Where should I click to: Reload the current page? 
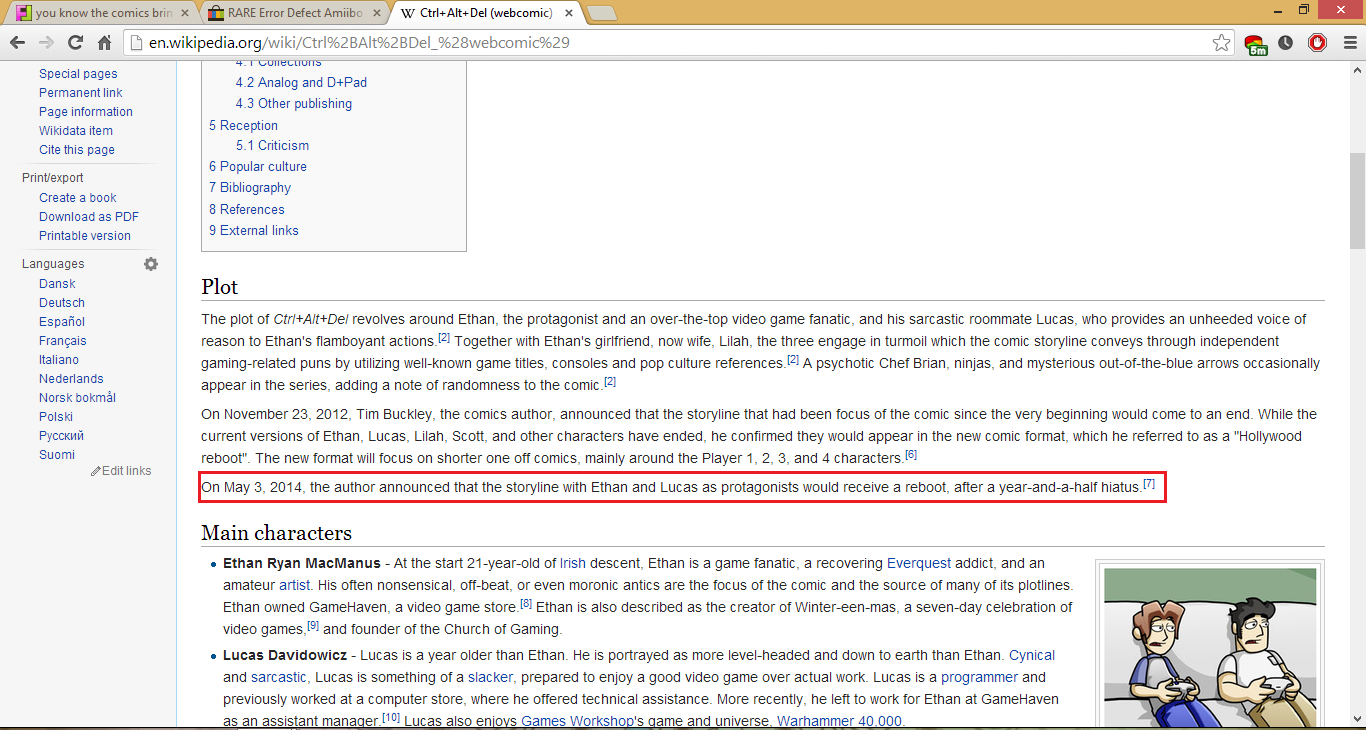[x=75, y=43]
